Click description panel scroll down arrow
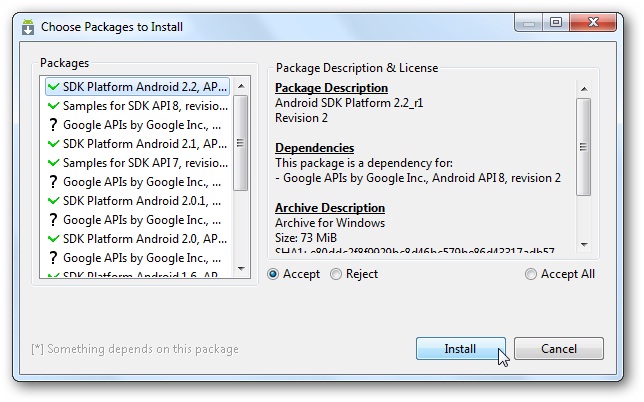 (x=584, y=244)
